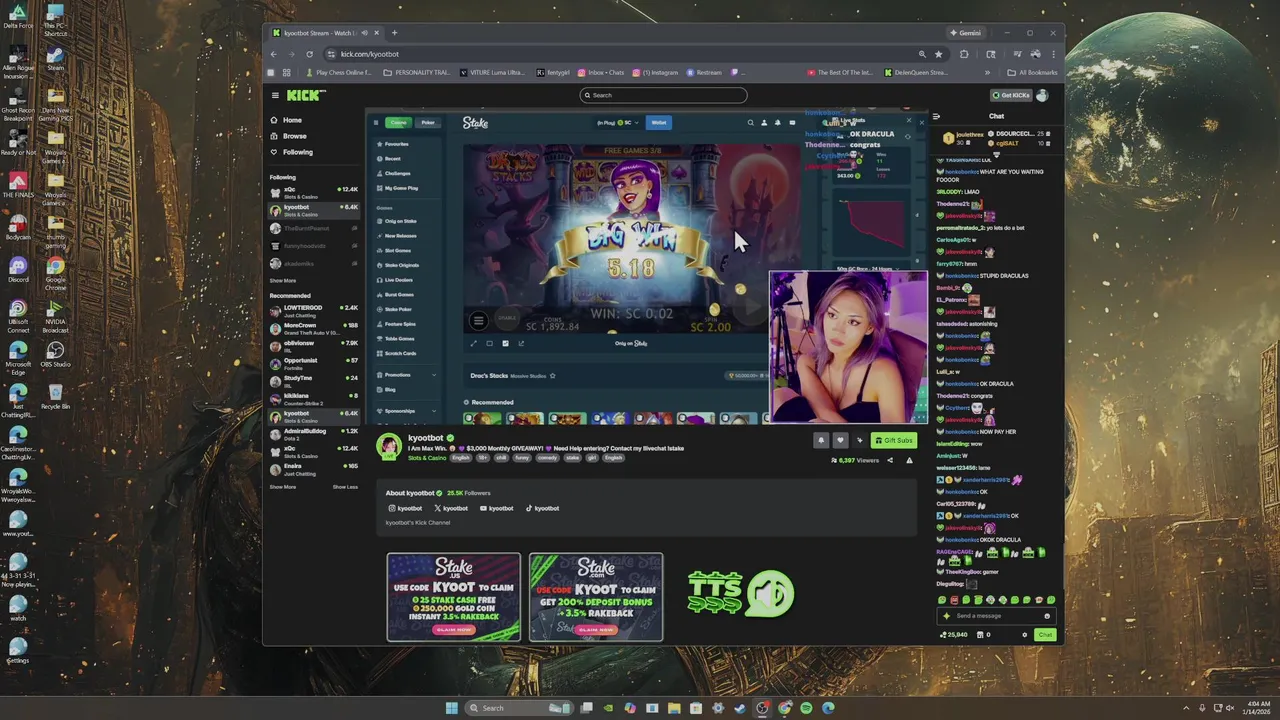1280x720 pixels.
Task: Click the taskbar Search box
Action: [520, 708]
